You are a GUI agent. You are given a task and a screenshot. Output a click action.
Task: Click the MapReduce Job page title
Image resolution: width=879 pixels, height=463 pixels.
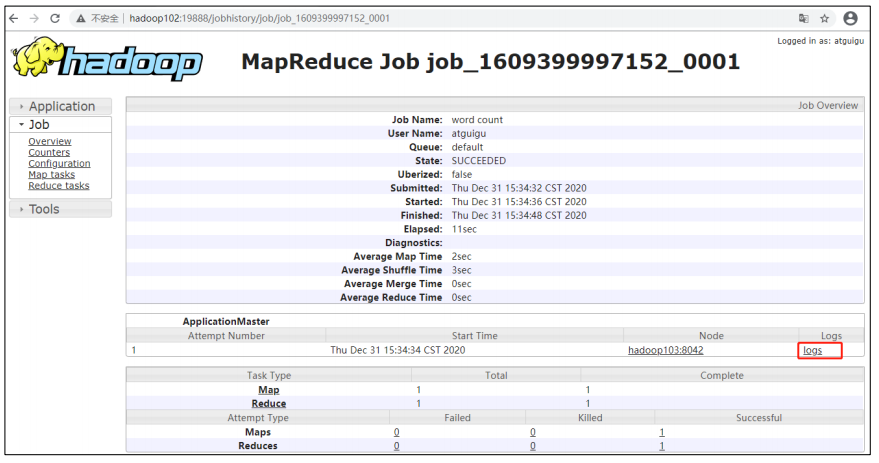(491, 62)
